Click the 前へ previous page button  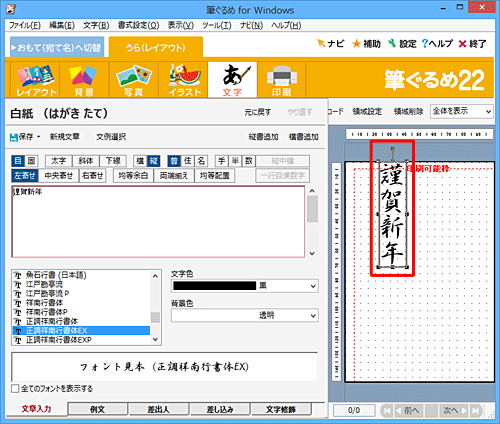pyautogui.click(x=408, y=410)
